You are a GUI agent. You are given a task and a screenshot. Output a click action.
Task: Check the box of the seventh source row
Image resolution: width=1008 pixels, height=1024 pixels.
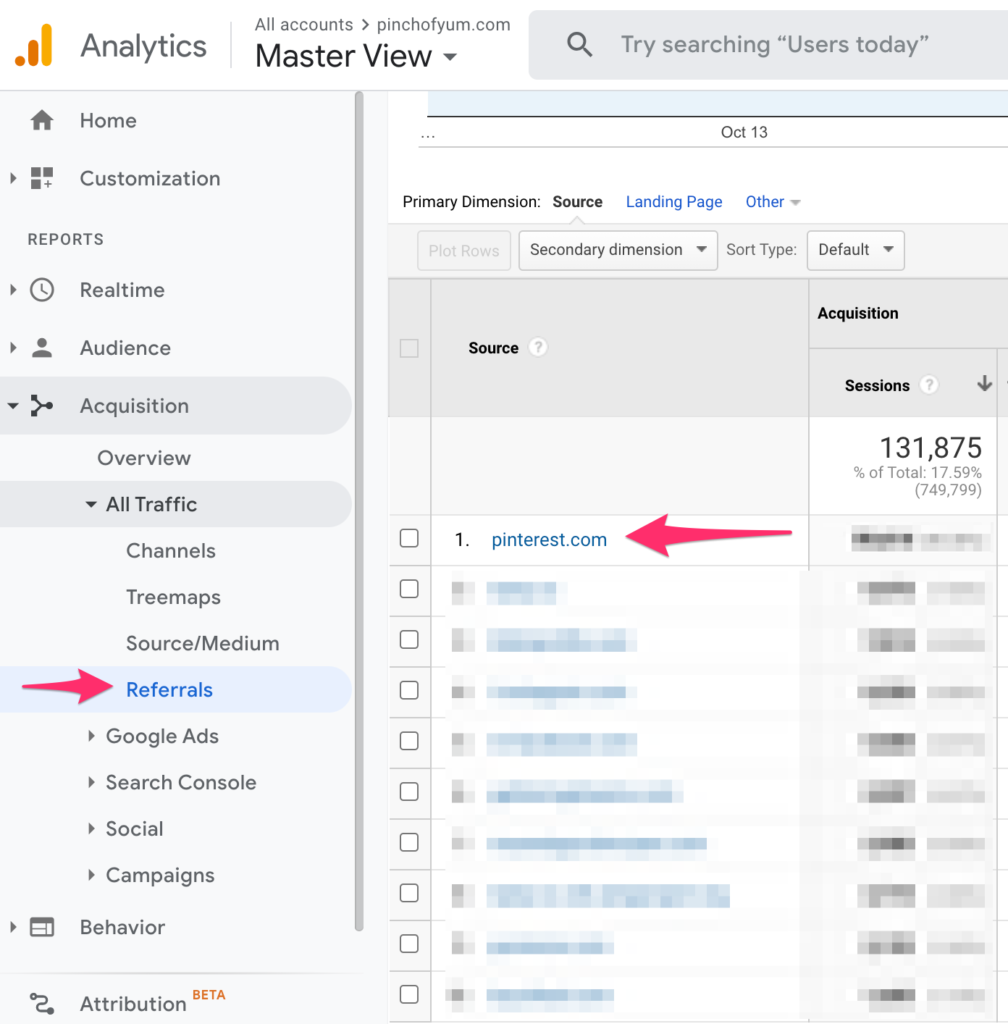[409, 842]
